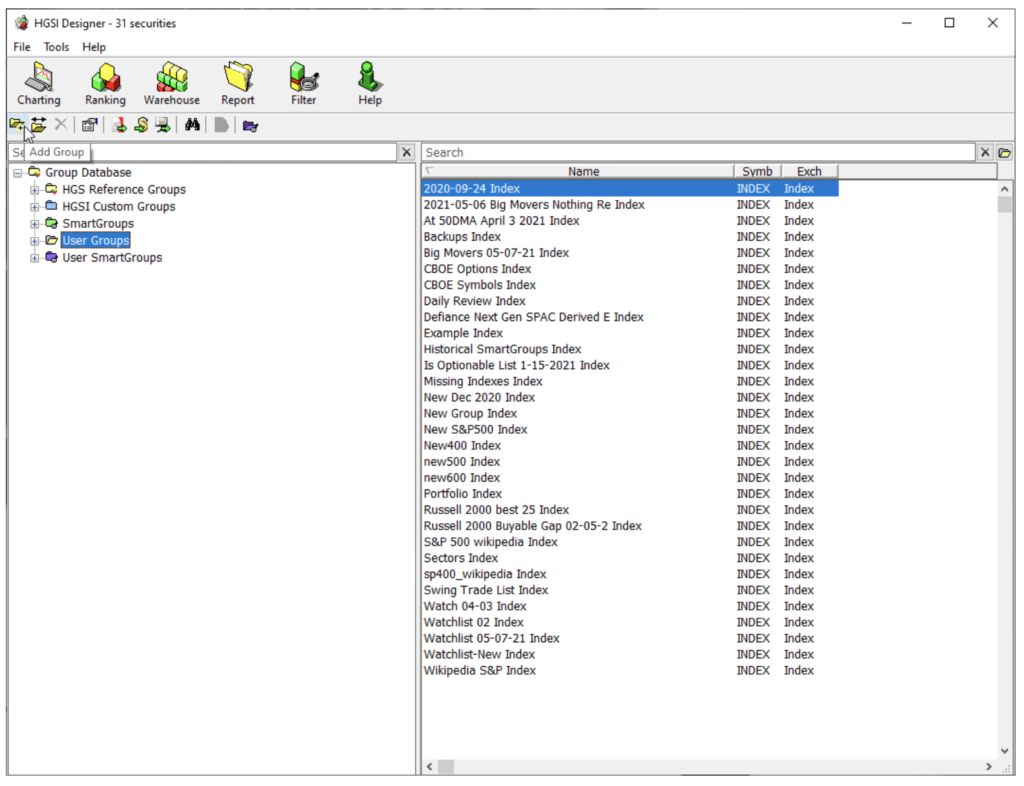Open the Filter module

(x=304, y=83)
